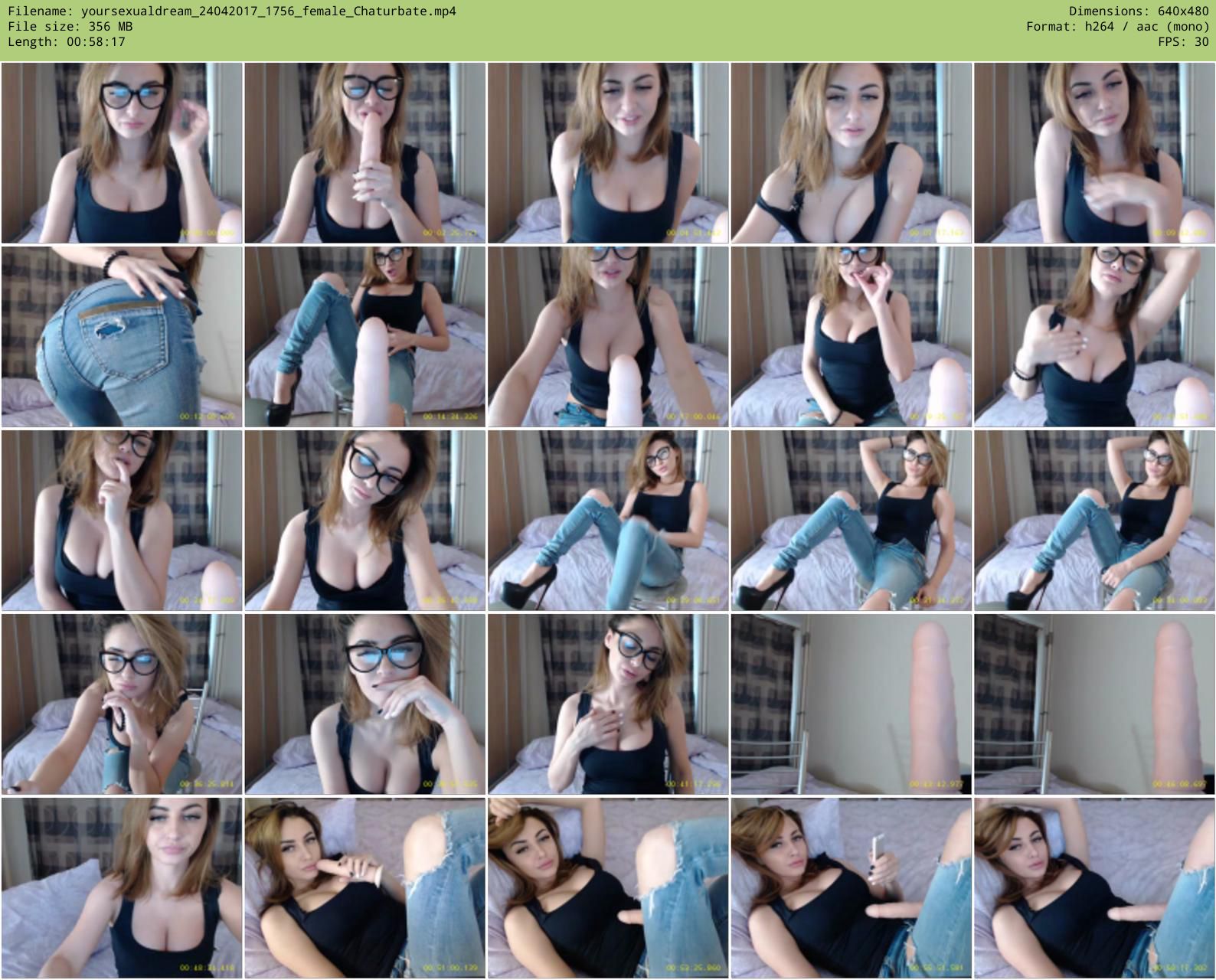Screen dimensions: 1216x980
Task: Select the 'FPS: 30' text
Action: point(1184,42)
